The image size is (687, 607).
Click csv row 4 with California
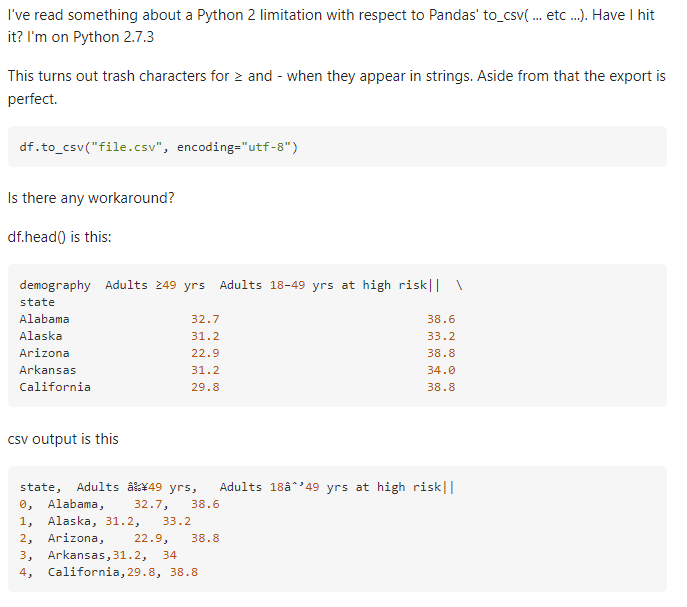pos(109,572)
